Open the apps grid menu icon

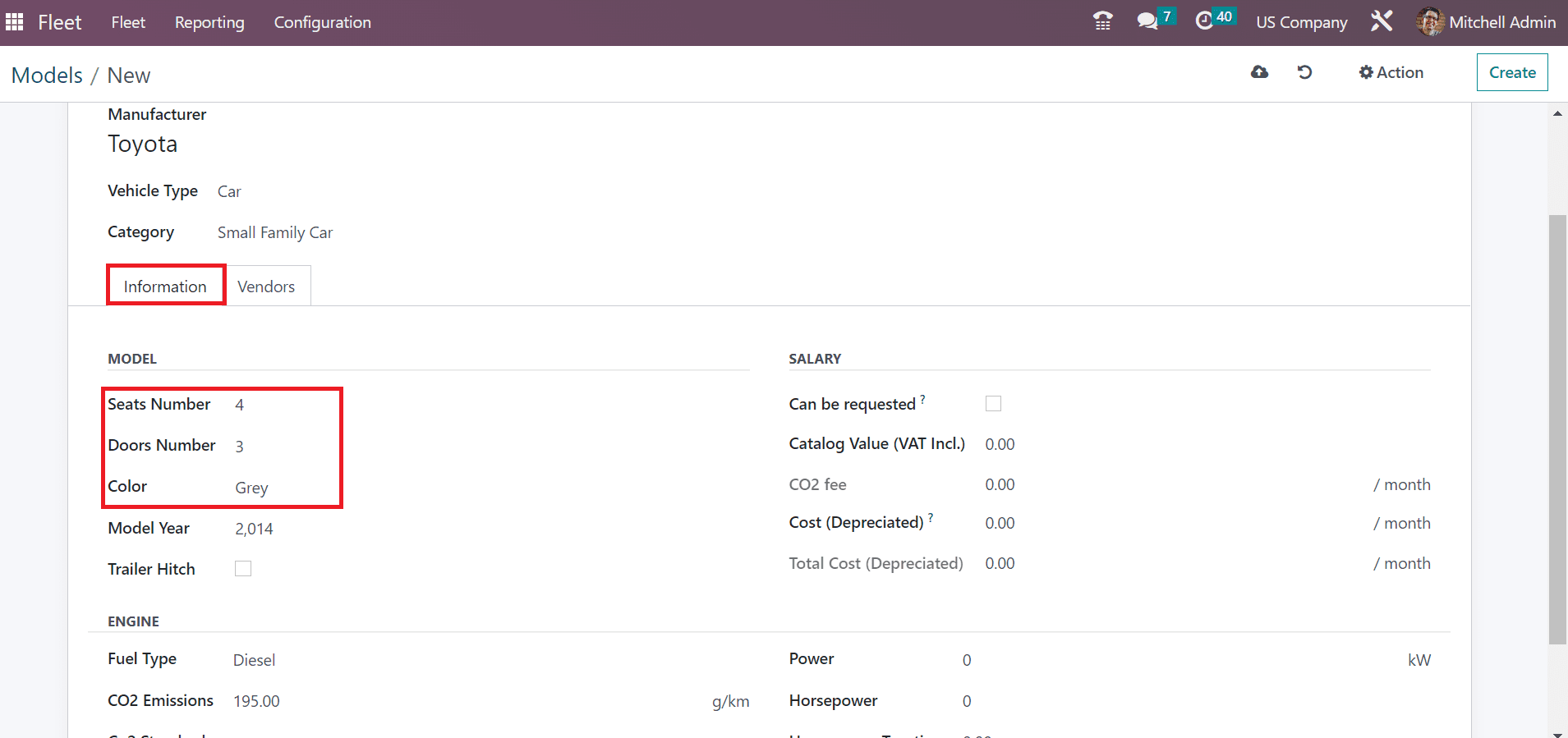click(x=14, y=22)
